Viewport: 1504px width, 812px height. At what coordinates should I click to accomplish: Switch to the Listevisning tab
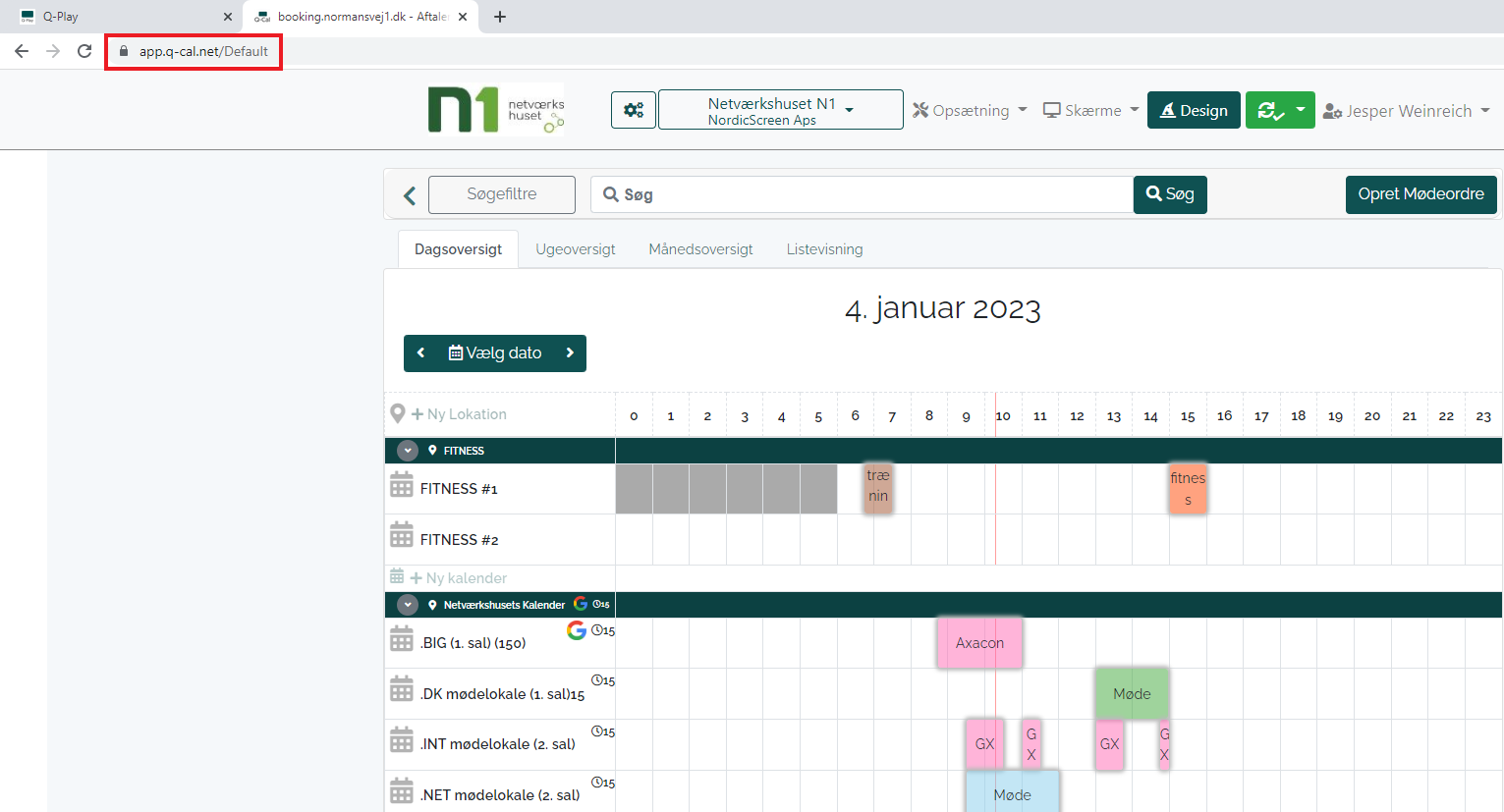(x=825, y=249)
